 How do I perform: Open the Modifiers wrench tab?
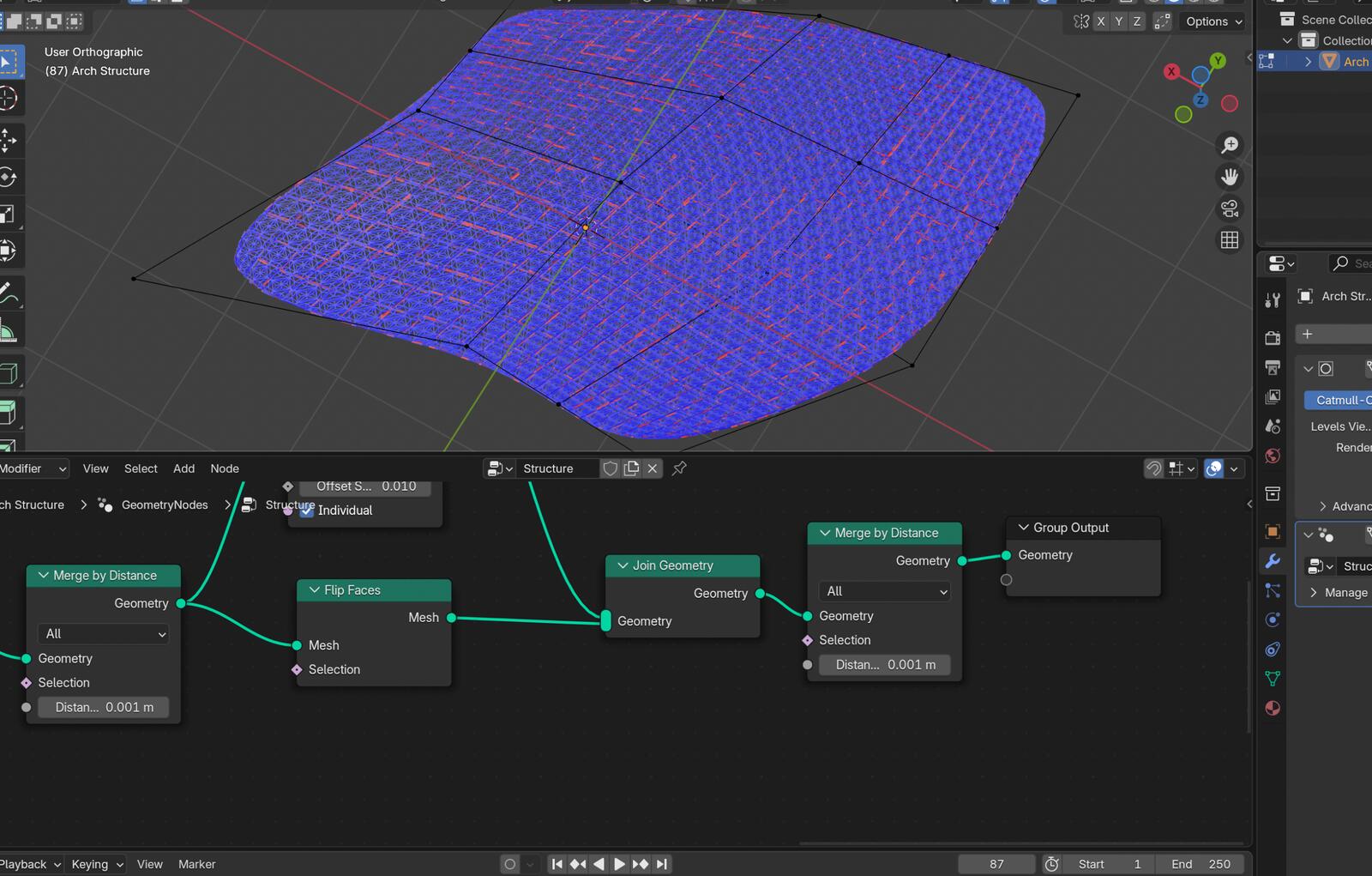click(x=1273, y=561)
